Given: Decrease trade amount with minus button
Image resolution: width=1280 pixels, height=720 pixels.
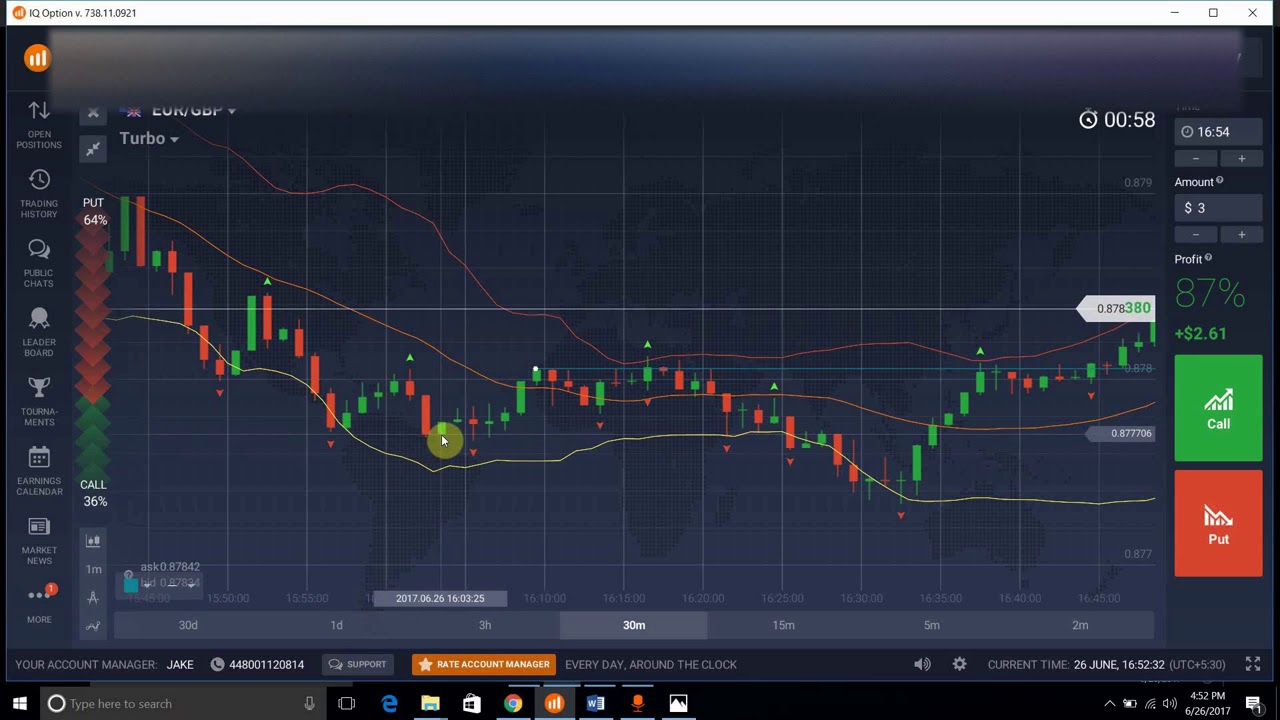Looking at the screenshot, I should point(1196,234).
